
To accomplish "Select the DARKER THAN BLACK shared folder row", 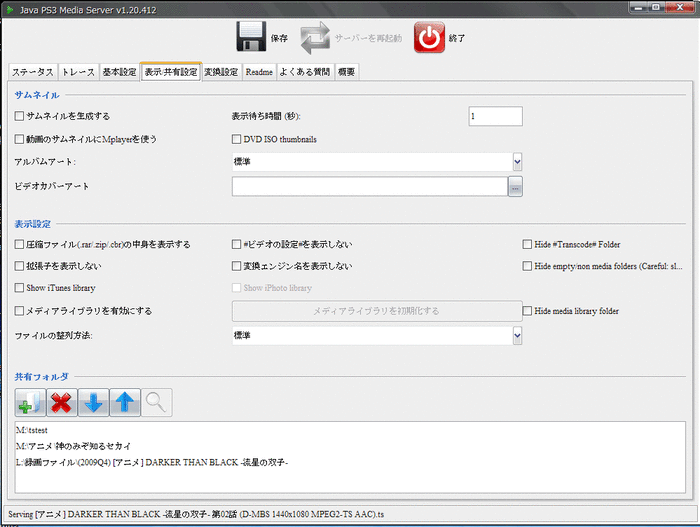I will [x=350, y=463].
